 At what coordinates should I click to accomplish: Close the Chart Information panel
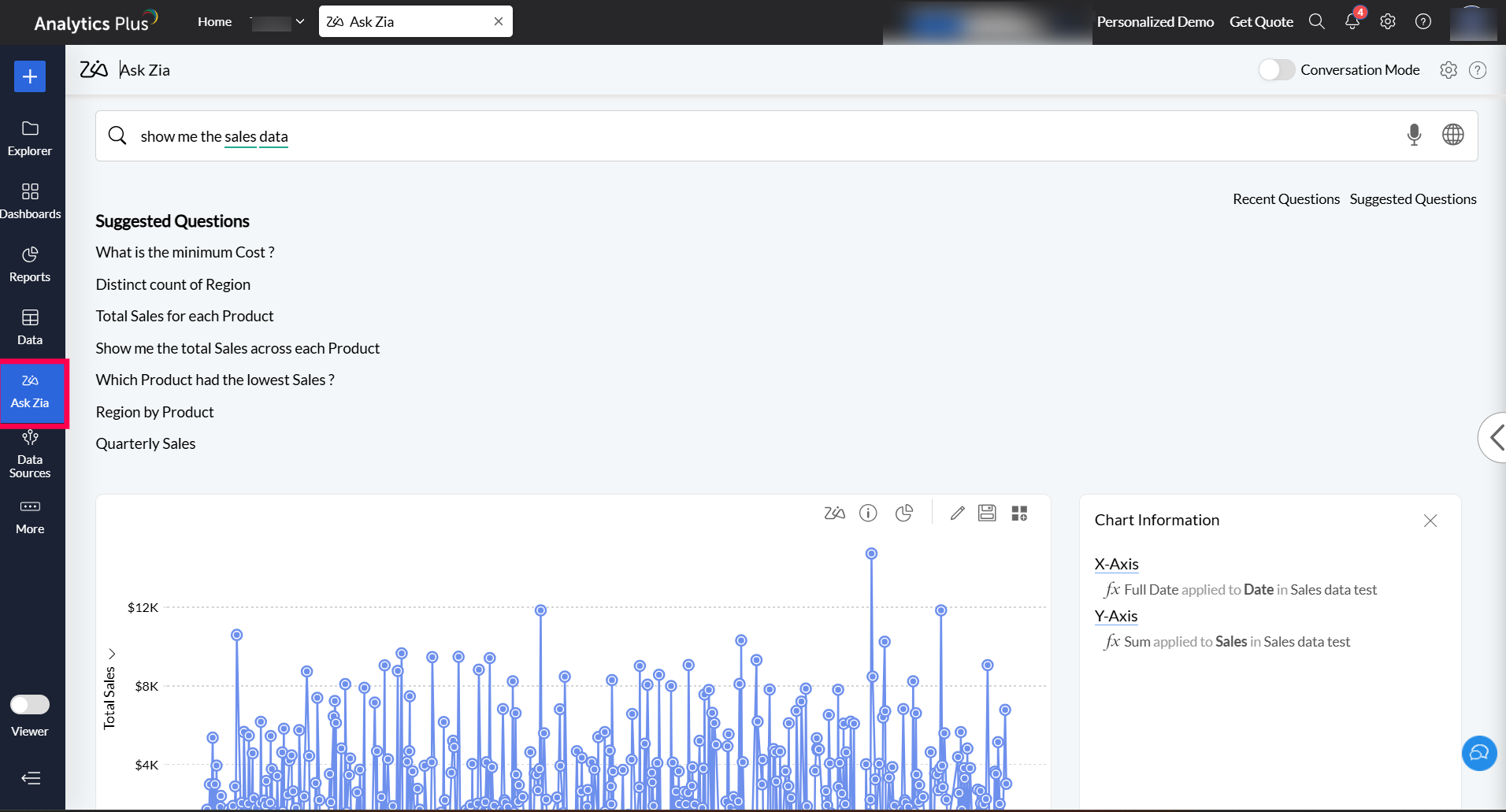[1430, 521]
